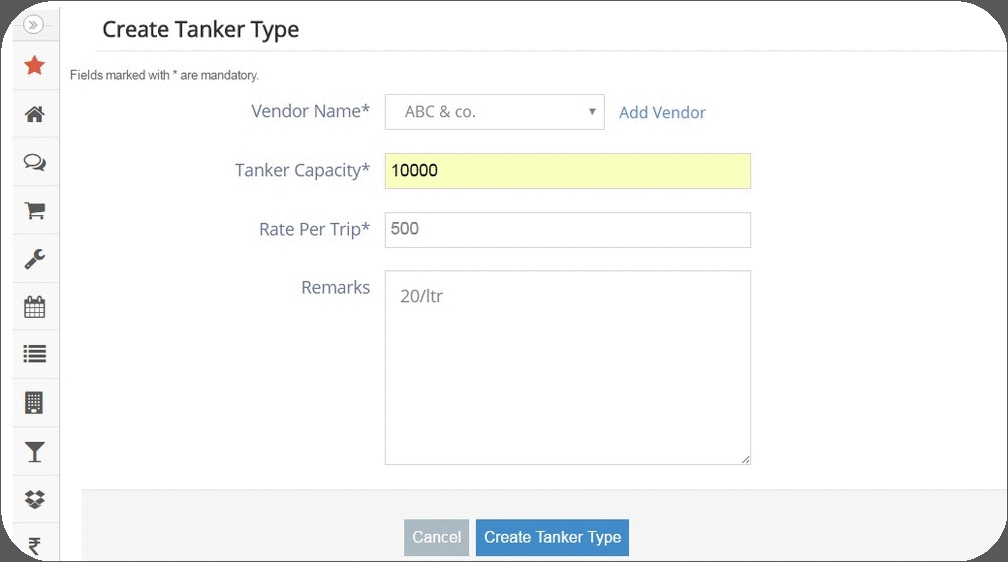Expand the sidebar with the double-chevron button

click(34, 25)
